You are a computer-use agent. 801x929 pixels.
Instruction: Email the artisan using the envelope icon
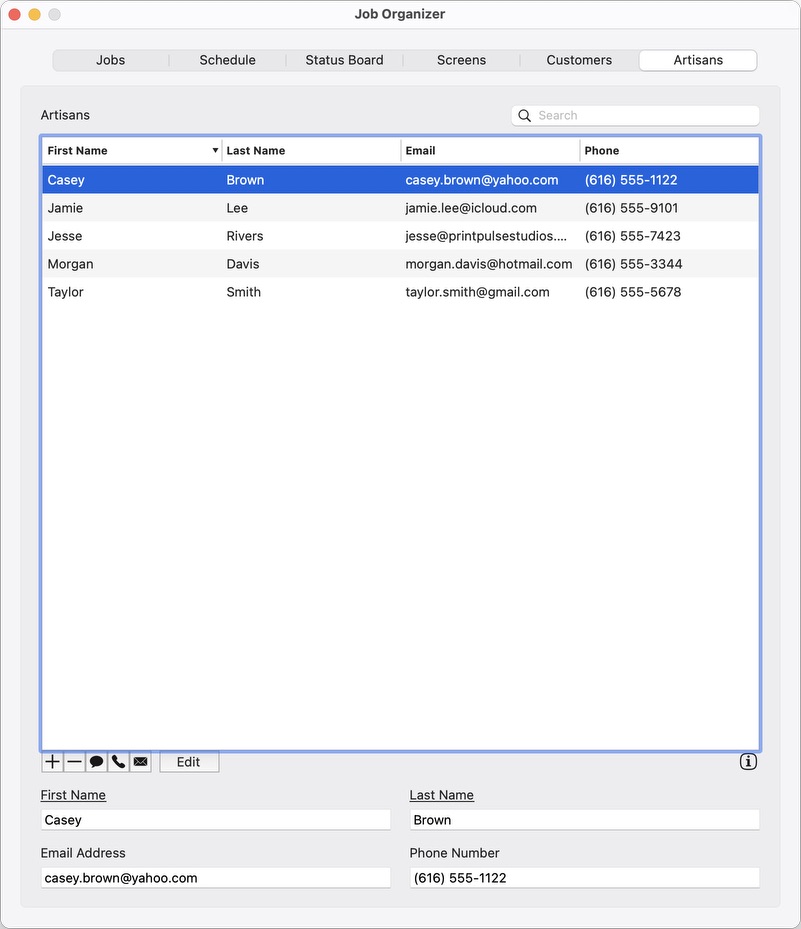tap(141, 762)
